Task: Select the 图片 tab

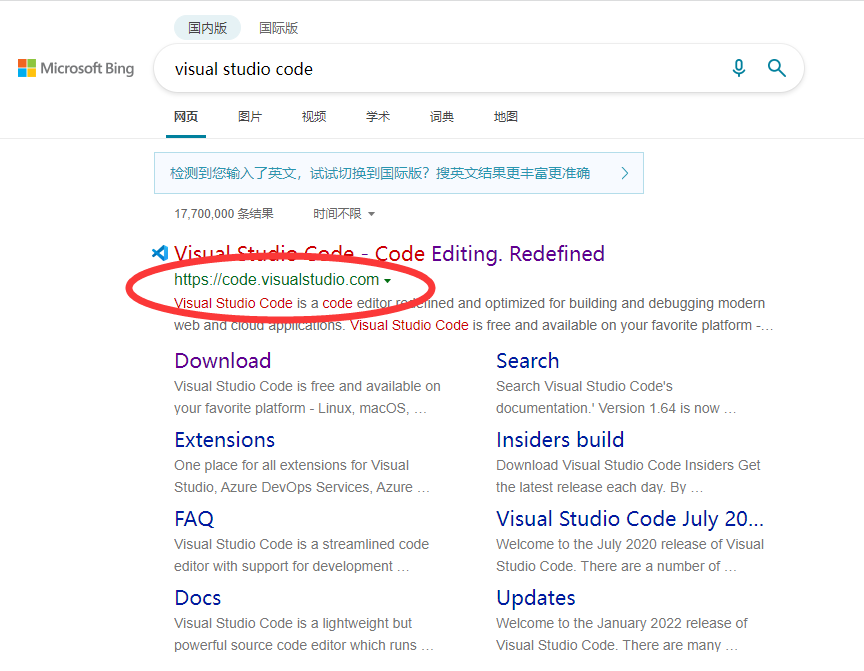Action: click(x=250, y=117)
